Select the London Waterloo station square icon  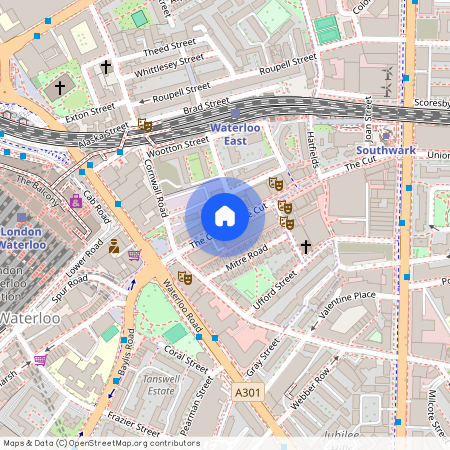(x=22, y=217)
